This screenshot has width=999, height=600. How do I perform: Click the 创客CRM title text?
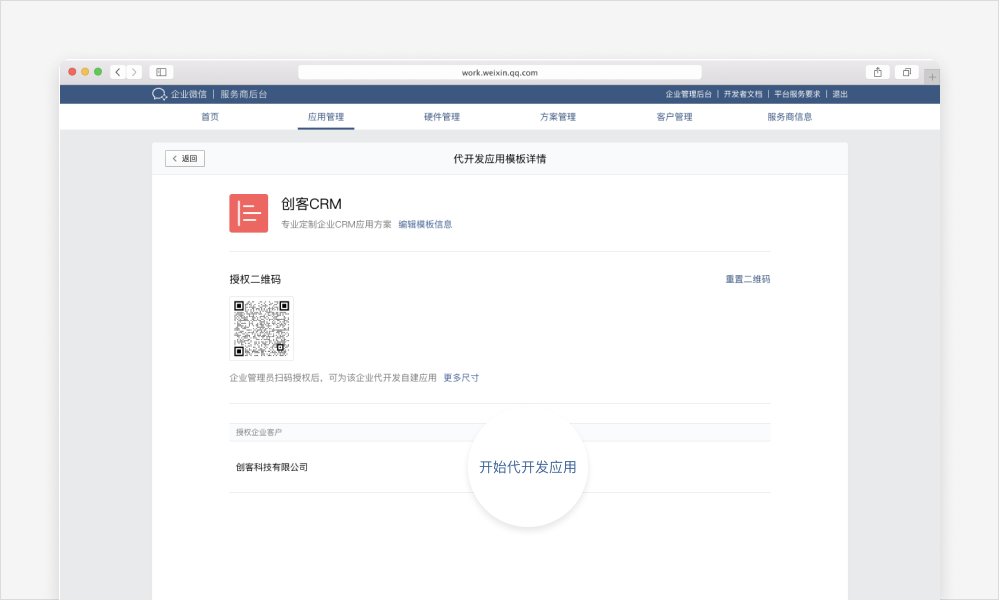(x=311, y=204)
